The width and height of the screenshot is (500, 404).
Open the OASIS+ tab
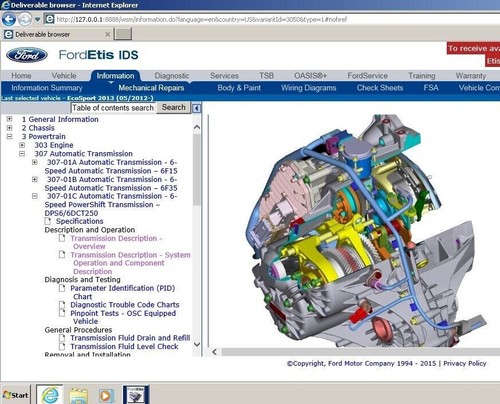coord(310,76)
